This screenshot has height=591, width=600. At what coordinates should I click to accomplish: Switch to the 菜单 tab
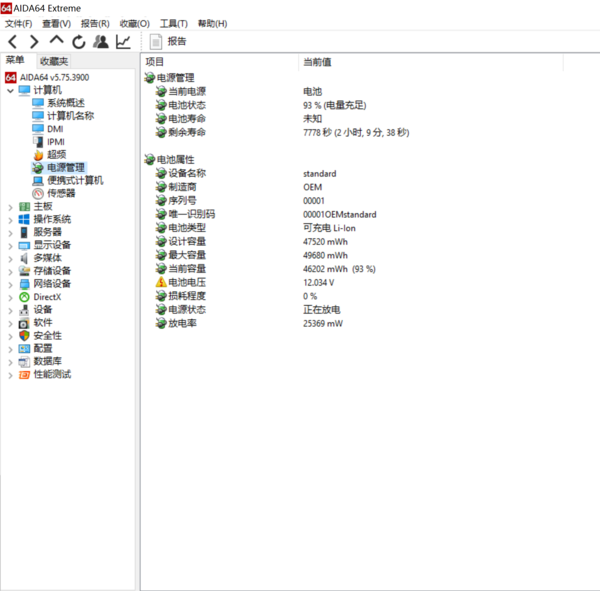pos(15,60)
